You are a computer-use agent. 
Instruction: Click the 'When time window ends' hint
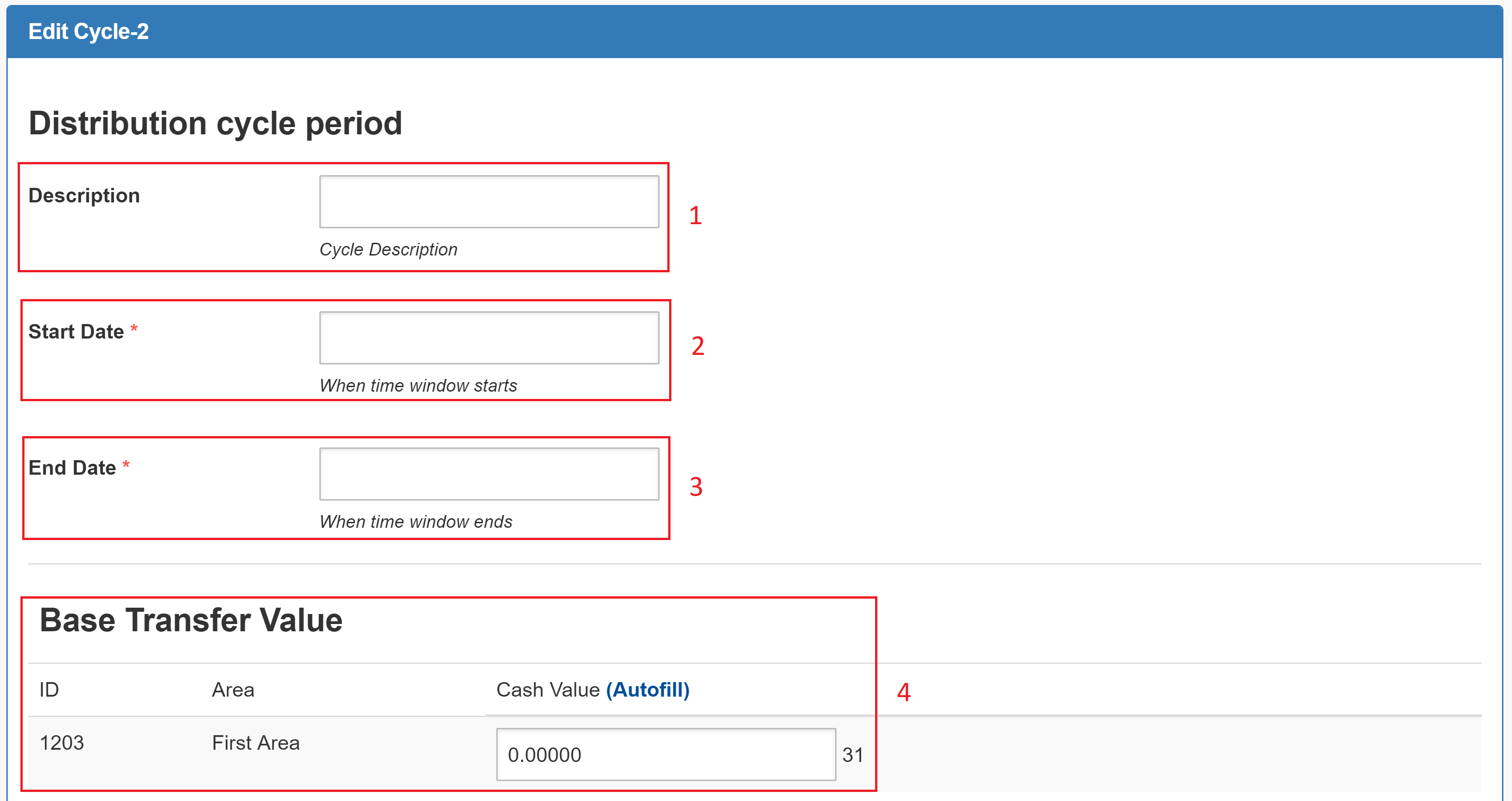(416, 522)
